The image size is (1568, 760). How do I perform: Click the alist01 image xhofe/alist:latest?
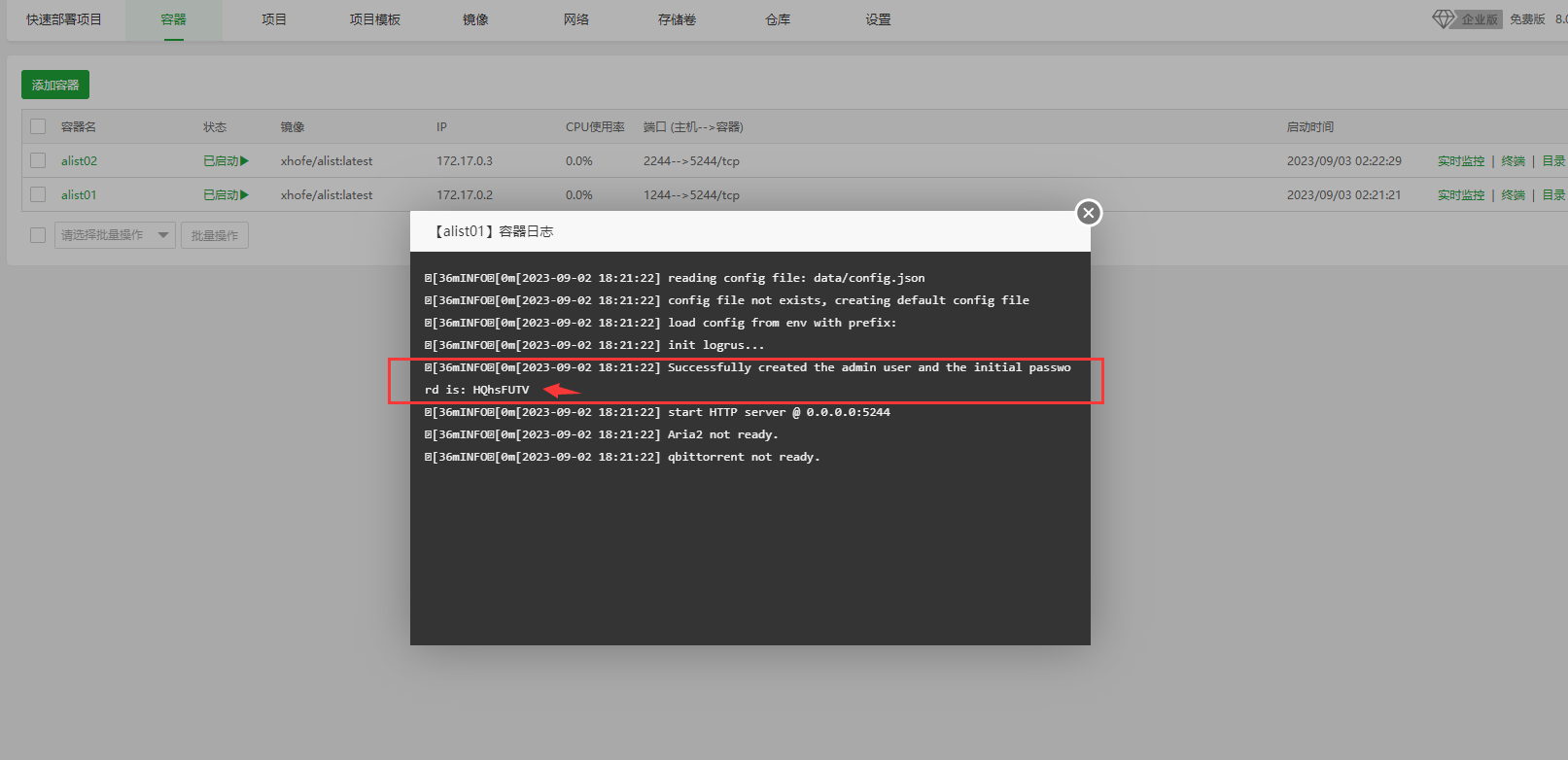click(327, 195)
